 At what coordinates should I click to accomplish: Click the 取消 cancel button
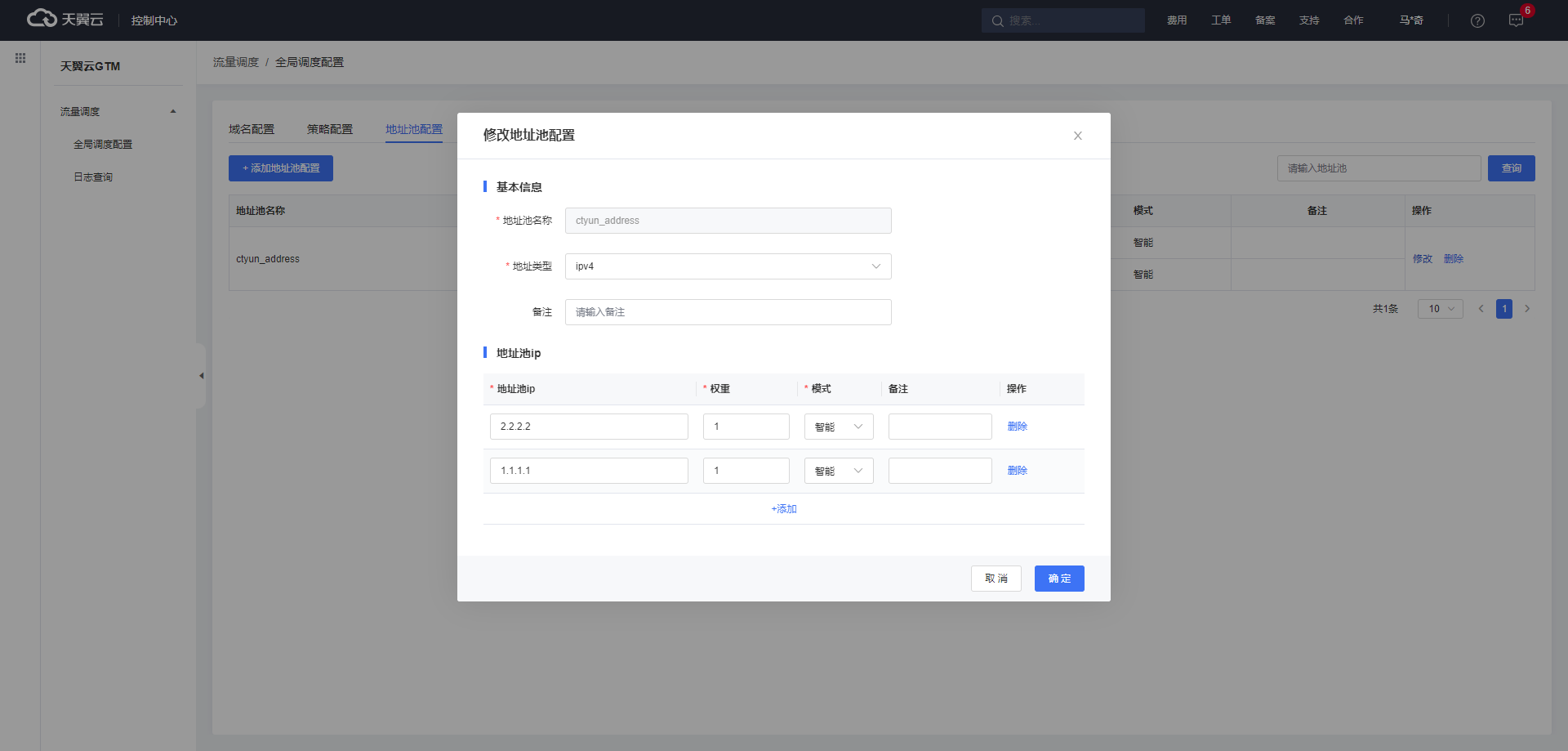click(x=996, y=579)
